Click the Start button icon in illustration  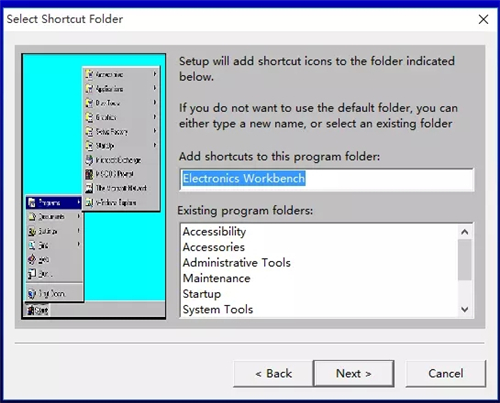click(31, 311)
